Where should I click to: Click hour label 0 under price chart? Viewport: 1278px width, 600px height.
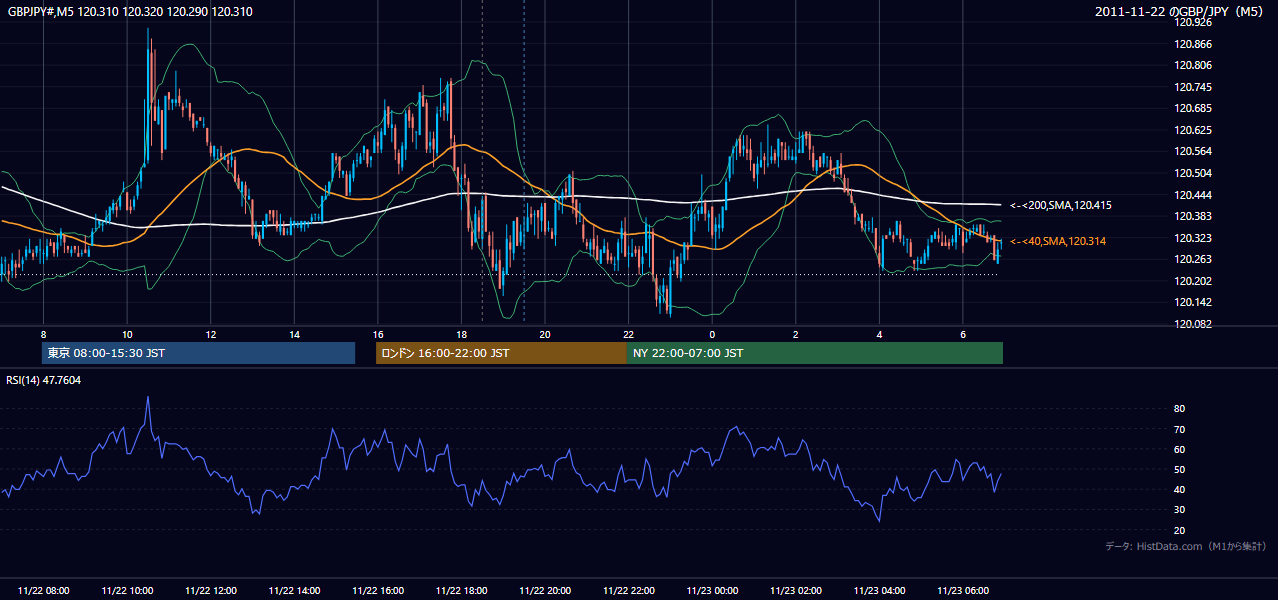coord(712,334)
